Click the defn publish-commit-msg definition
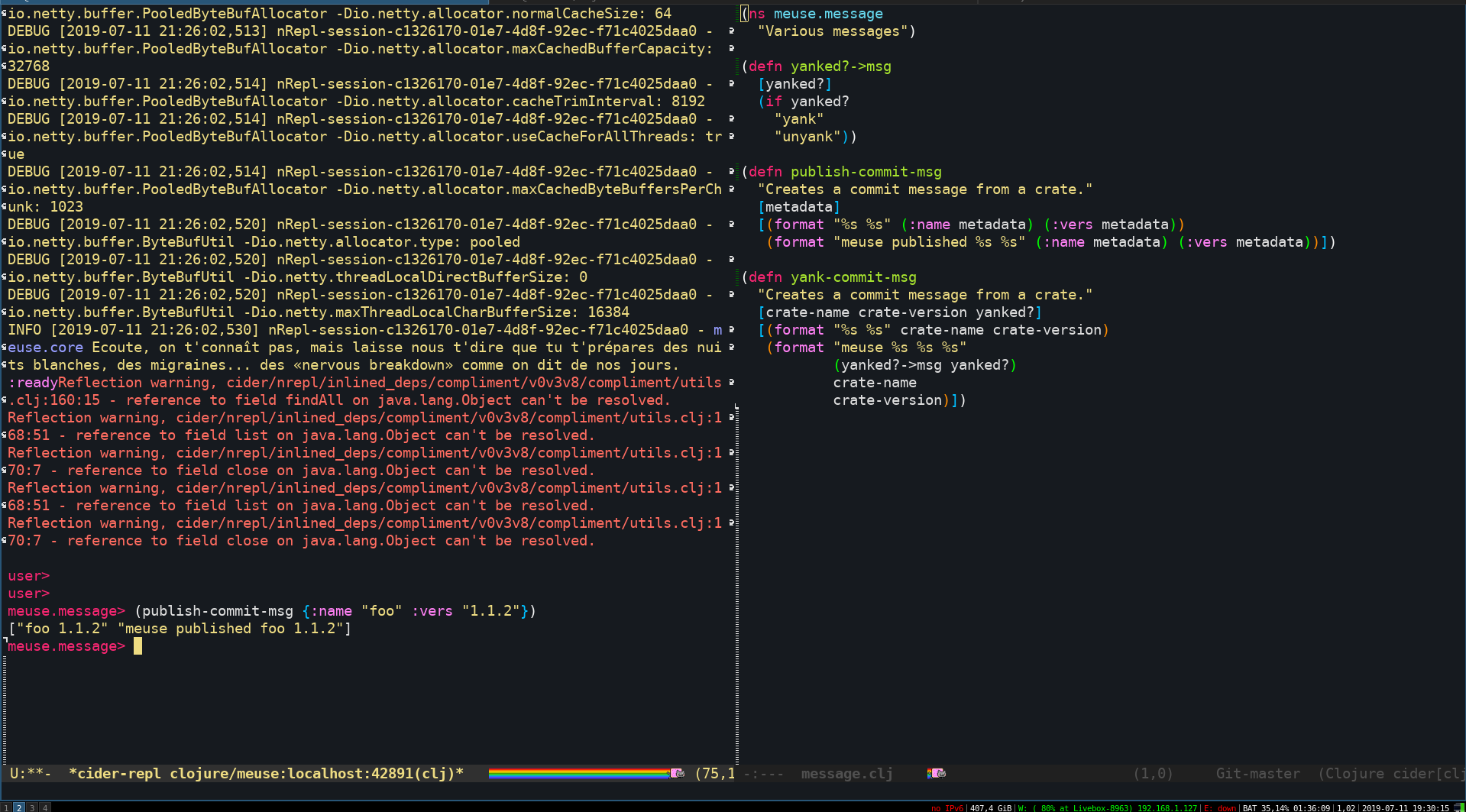This screenshot has height=812, width=1466. point(841,172)
